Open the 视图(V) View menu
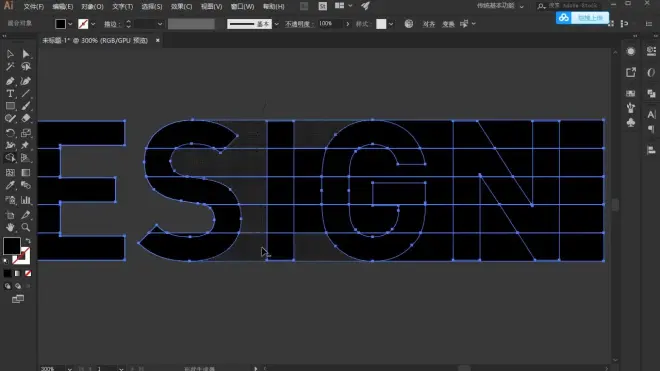660x371 pixels. (x=211, y=7)
